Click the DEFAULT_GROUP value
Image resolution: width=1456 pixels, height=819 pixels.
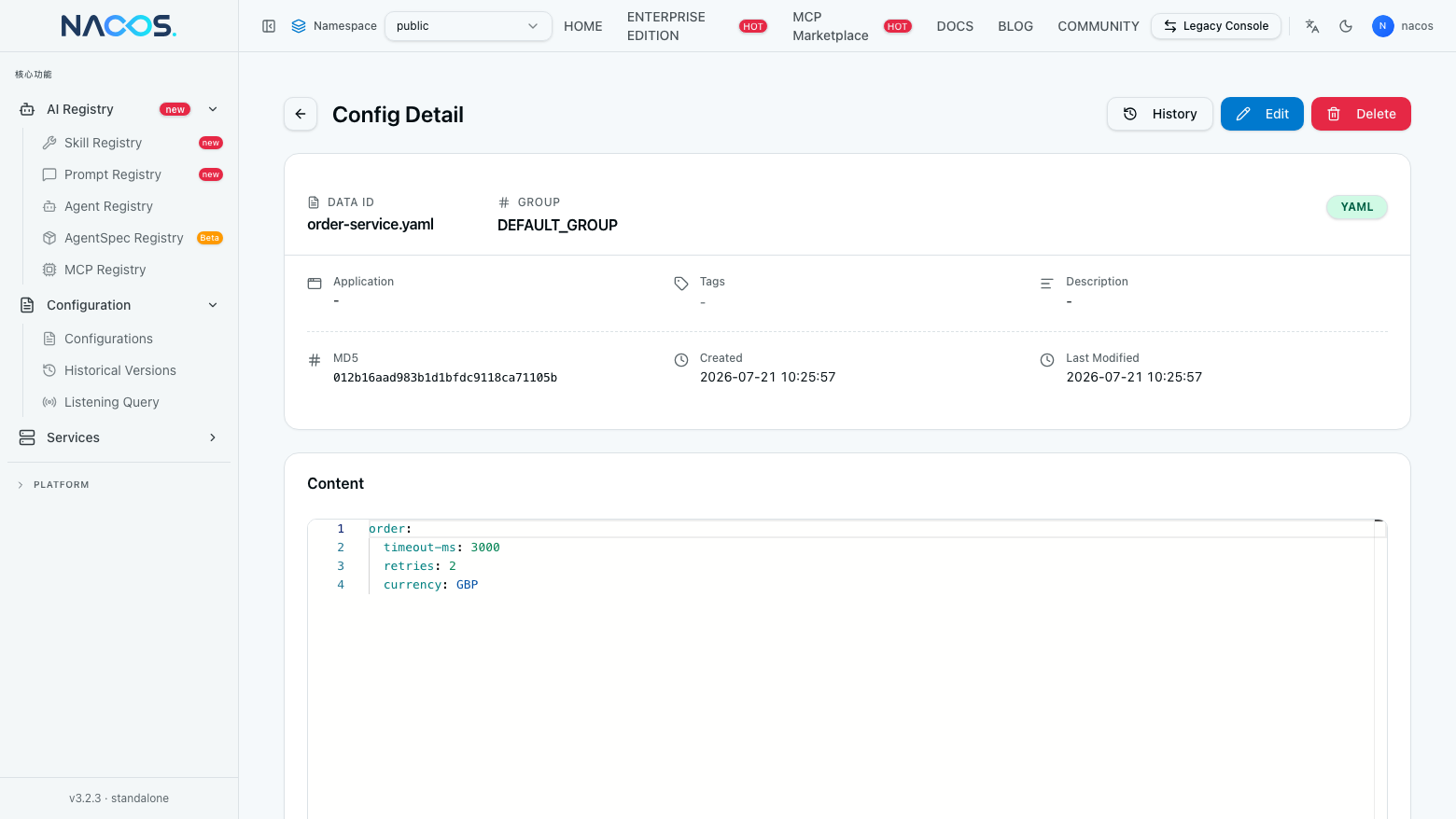point(557,225)
